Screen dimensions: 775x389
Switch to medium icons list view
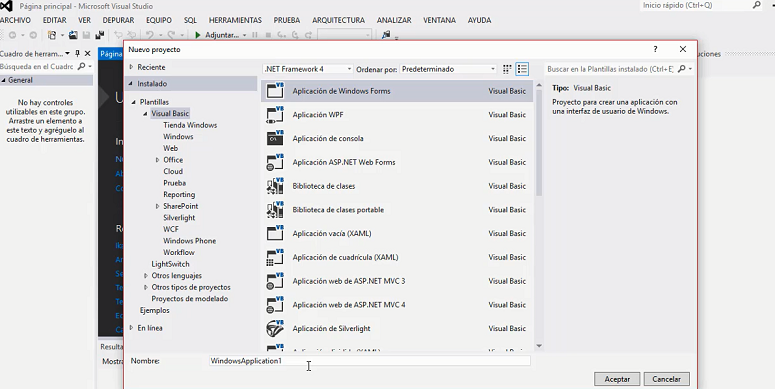tap(522, 69)
